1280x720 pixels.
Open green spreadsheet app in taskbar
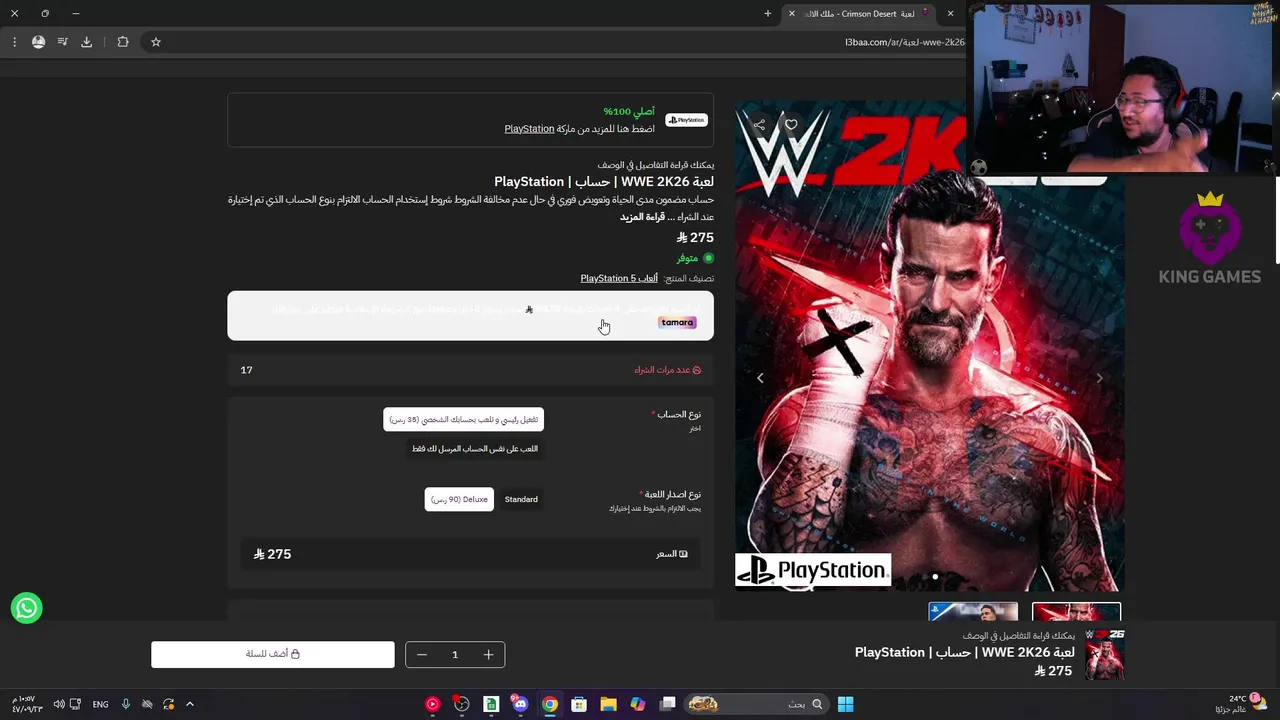click(x=491, y=704)
